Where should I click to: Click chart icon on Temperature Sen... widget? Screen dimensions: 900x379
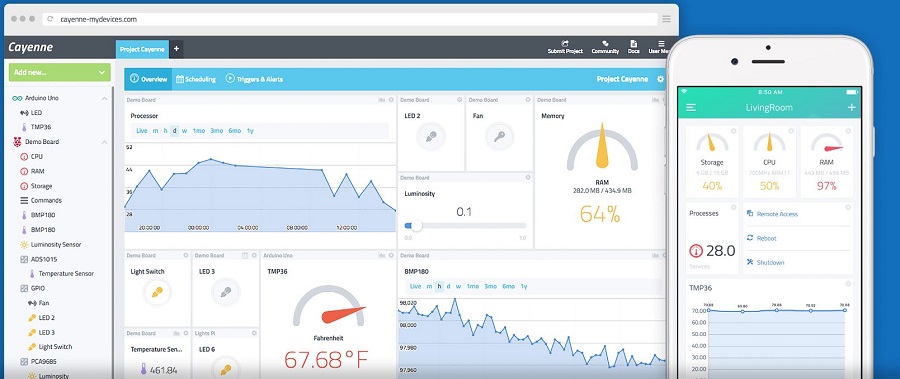pos(176,333)
